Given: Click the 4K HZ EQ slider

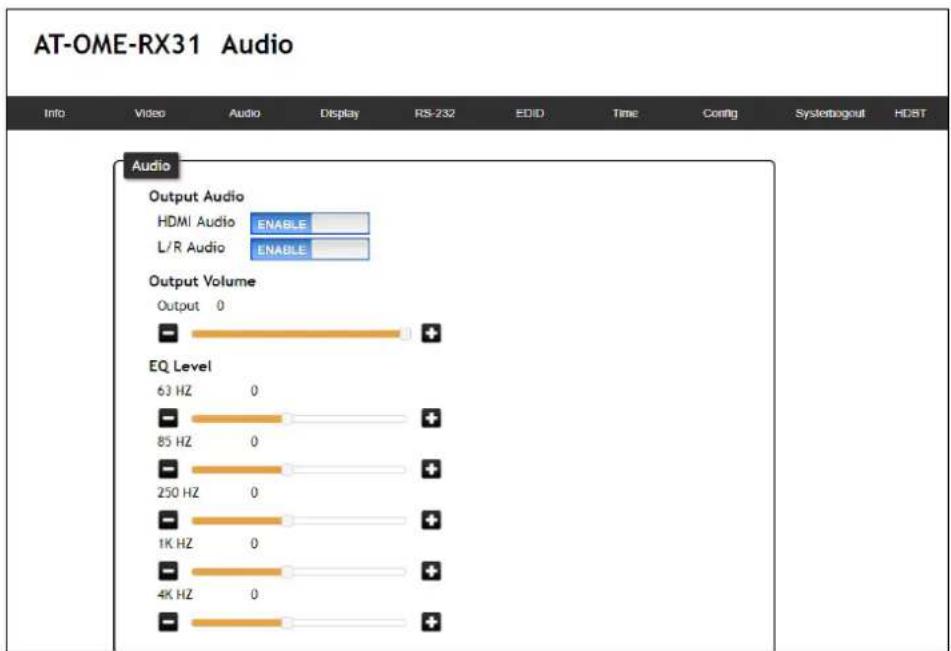Looking at the screenshot, I should point(301,622).
